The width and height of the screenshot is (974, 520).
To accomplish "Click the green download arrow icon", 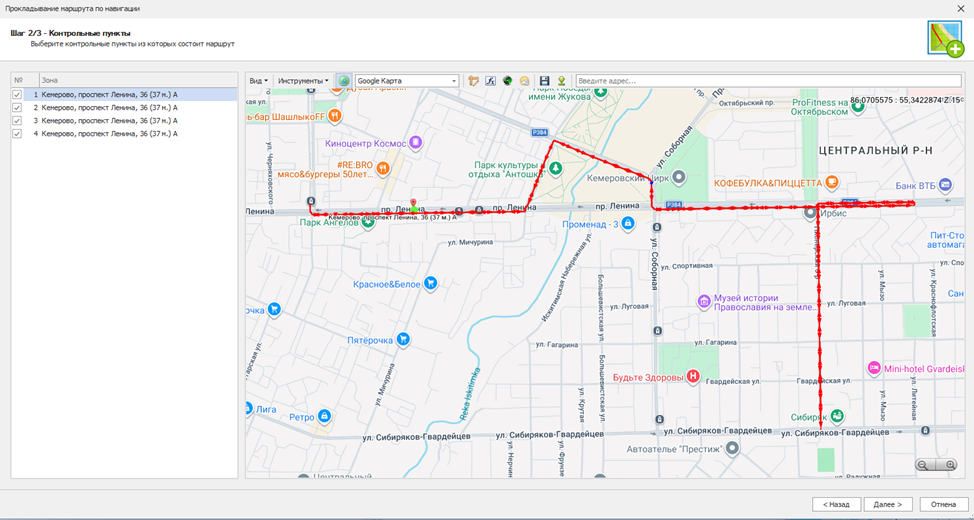I will pyautogui.click(x=562, y=81).
